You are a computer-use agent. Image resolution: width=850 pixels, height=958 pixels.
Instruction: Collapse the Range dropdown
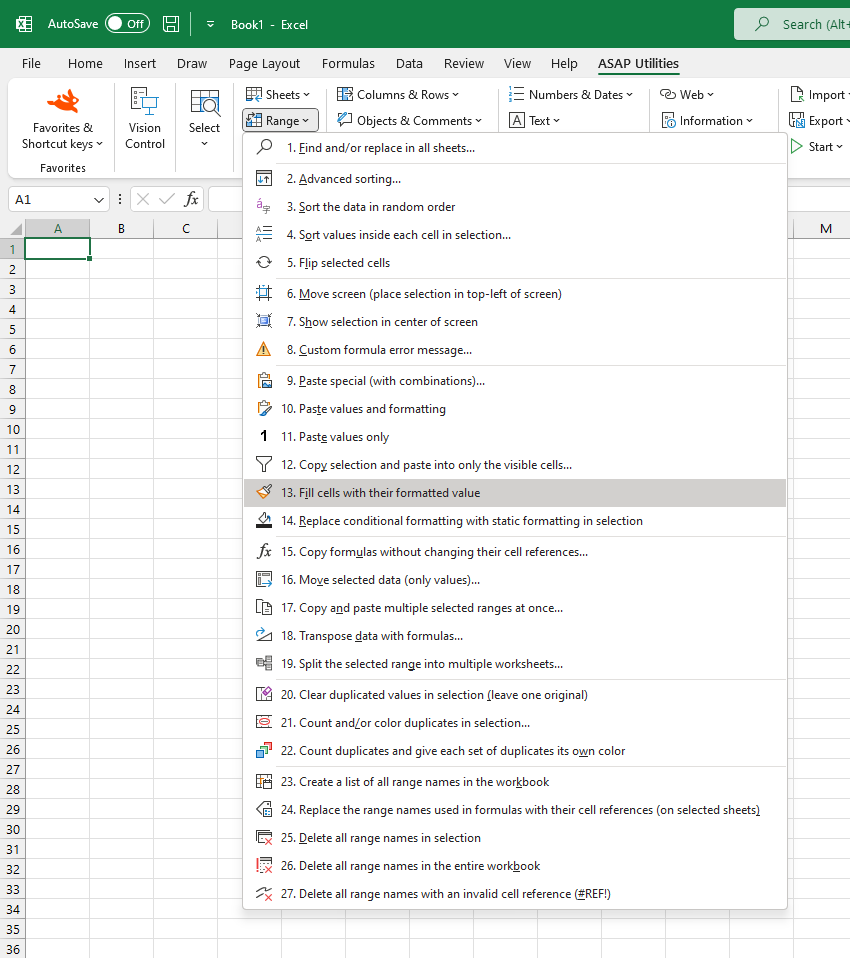click(x=280, y=120)
